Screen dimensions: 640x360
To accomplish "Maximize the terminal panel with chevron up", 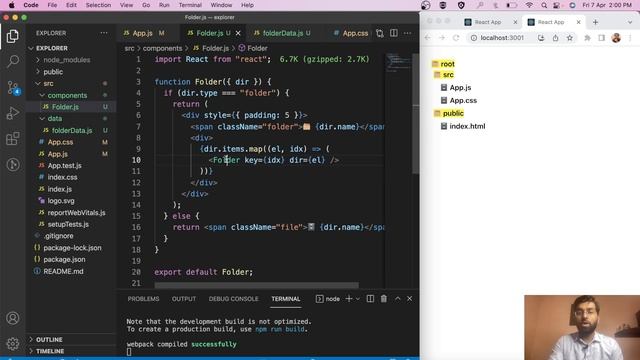I will click(x=398, y=299).
